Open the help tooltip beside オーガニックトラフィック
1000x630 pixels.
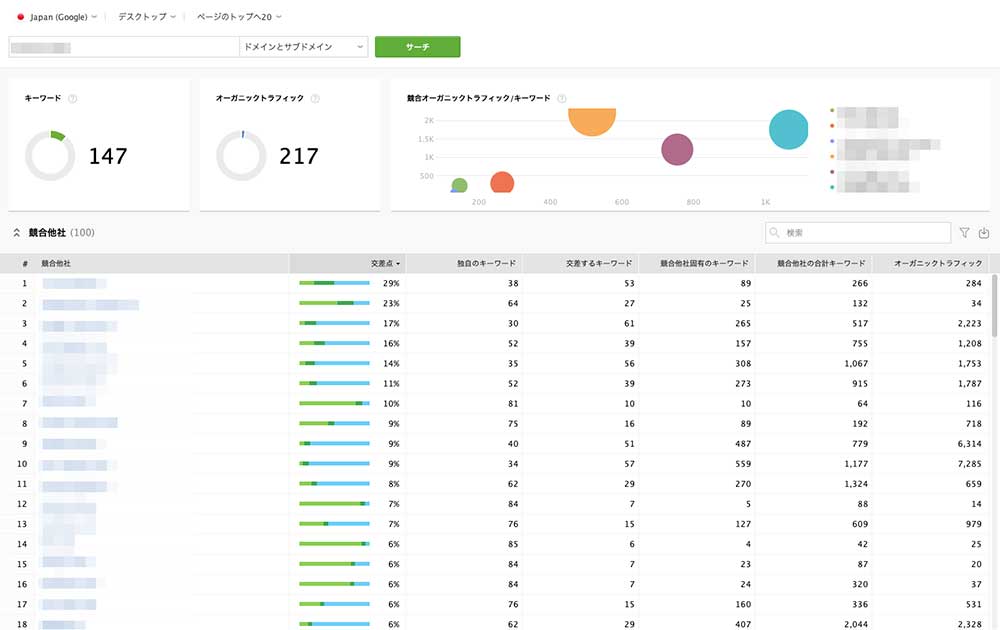(x=317, y=98)
